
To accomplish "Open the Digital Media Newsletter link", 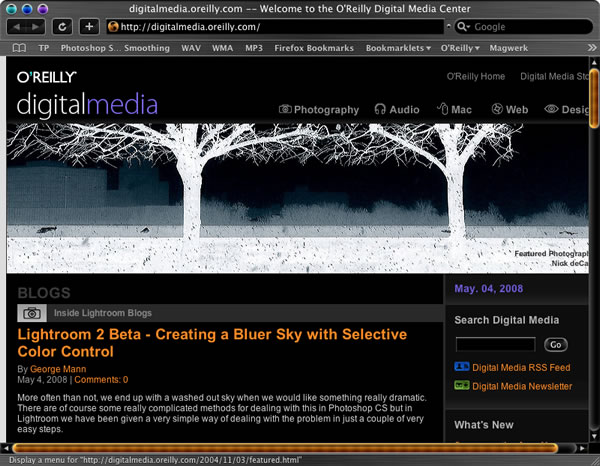I will click(x=522, y=386).
